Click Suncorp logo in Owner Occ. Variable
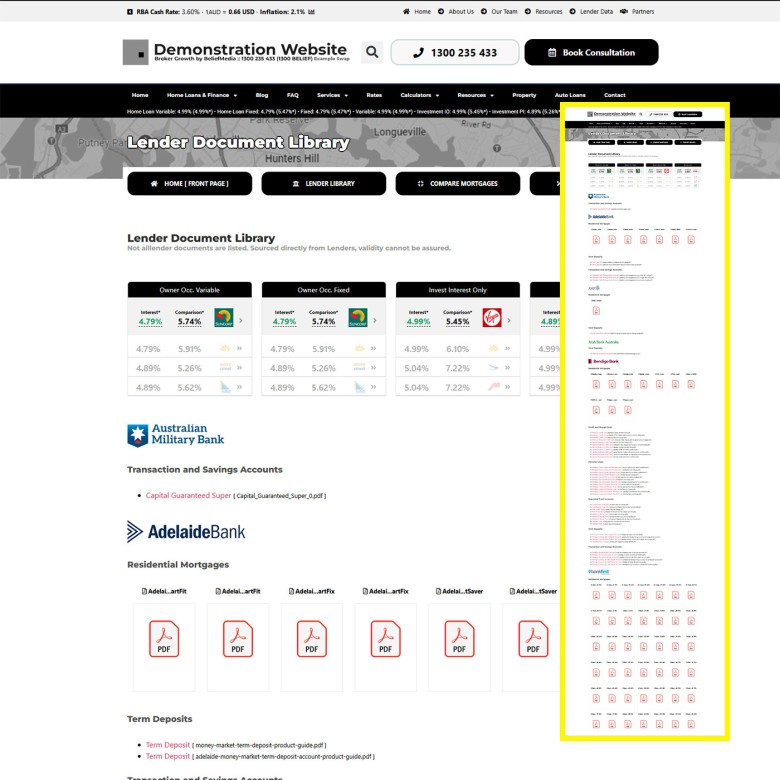 point(224,318)
